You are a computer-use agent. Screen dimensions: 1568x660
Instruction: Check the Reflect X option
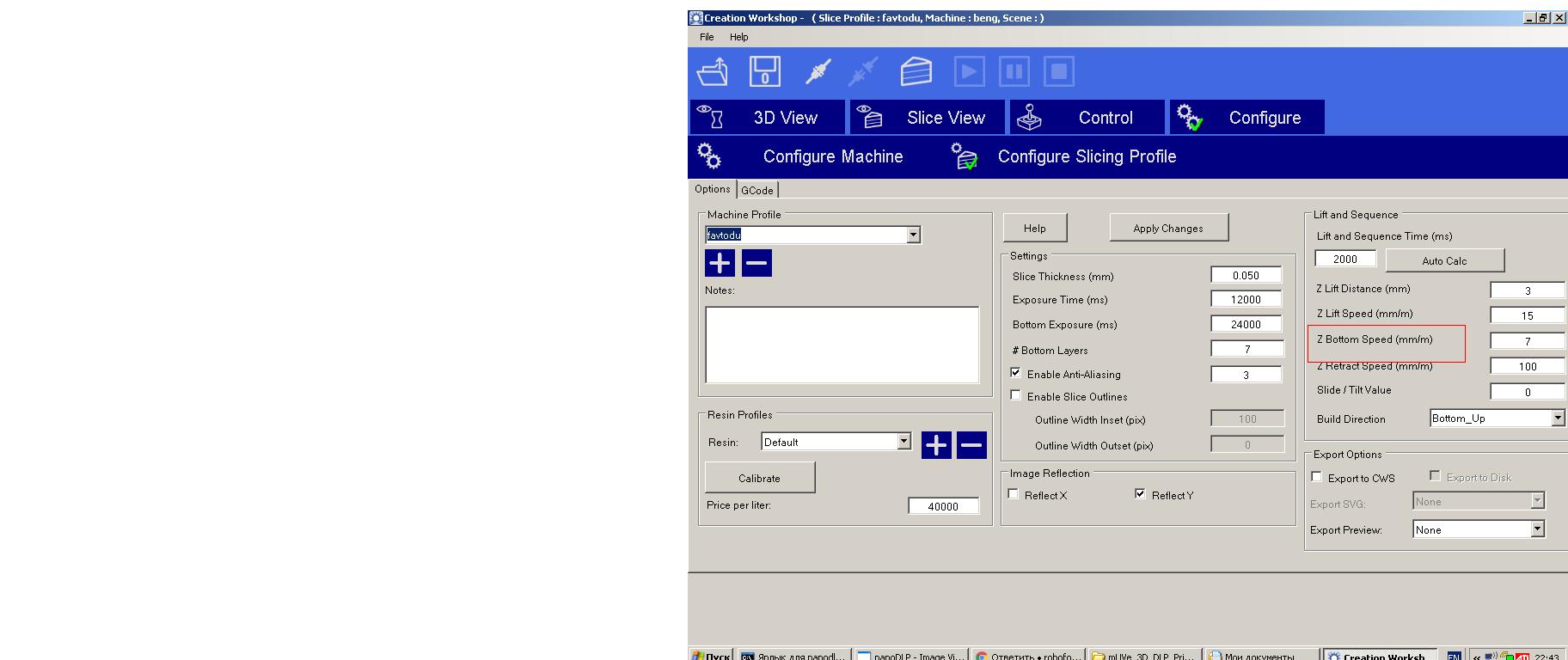coord(1014,494)
